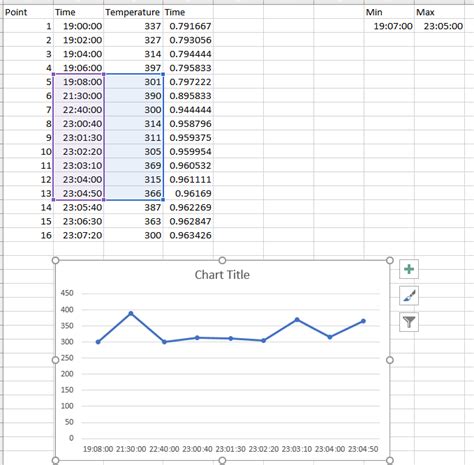Click chart data point above 23:04:50
This screenshot has height=465, width=474.
[x=363, y=321]
